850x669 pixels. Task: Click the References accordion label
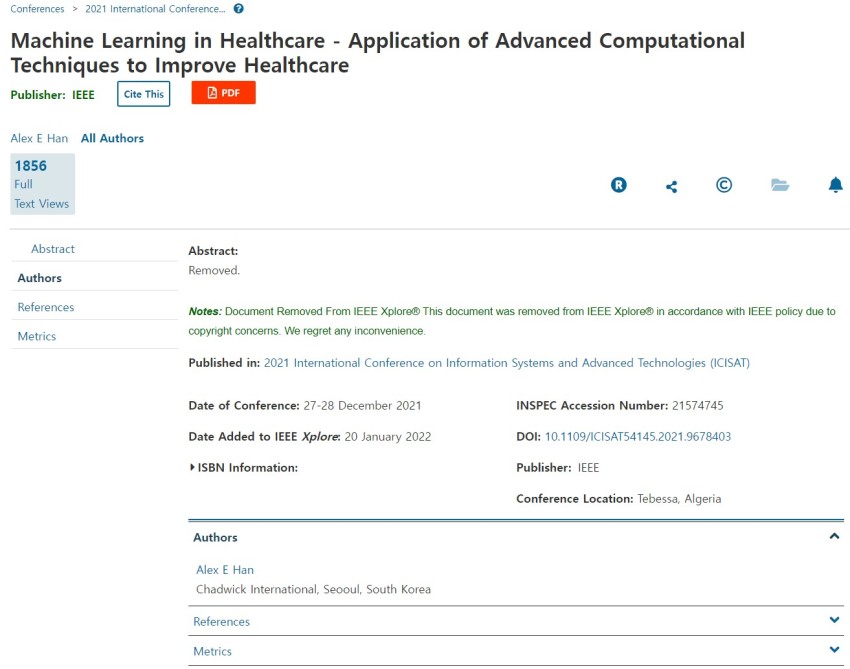pyautogui.click(x=221, y=621)
